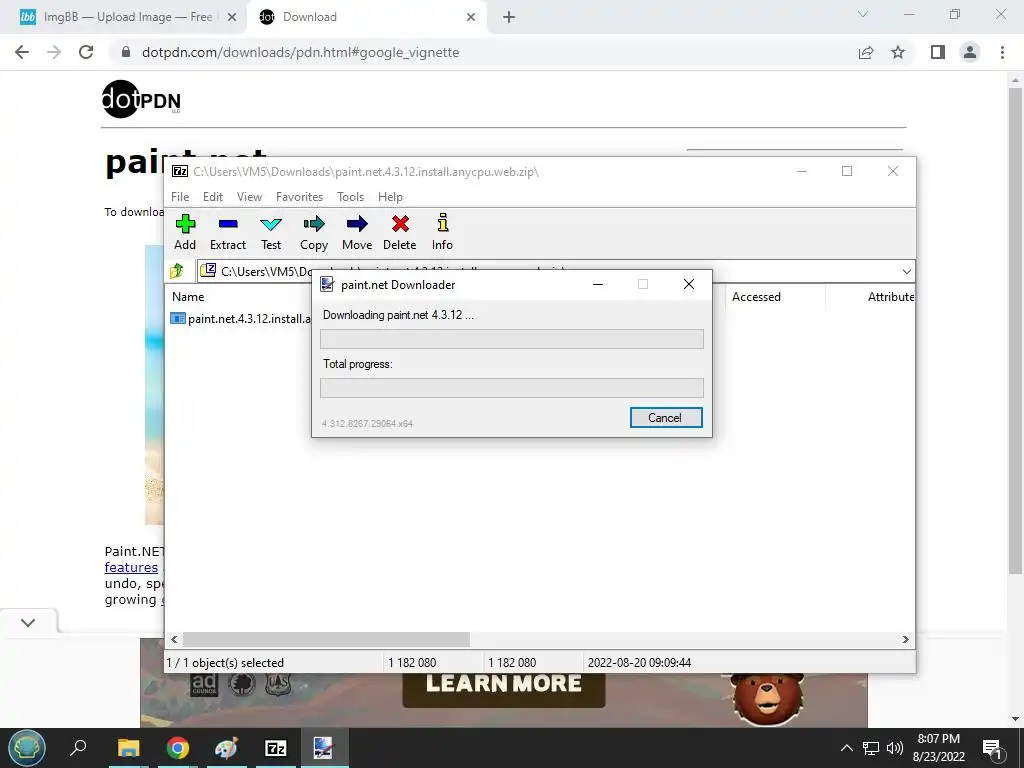Screen dimensions: 1024x768
Task: Open a new Chrome tab
Action: 509,18
